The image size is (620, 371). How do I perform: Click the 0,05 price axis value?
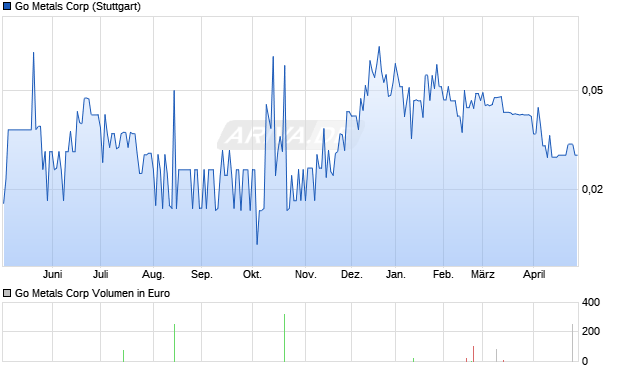pos(592,91)
